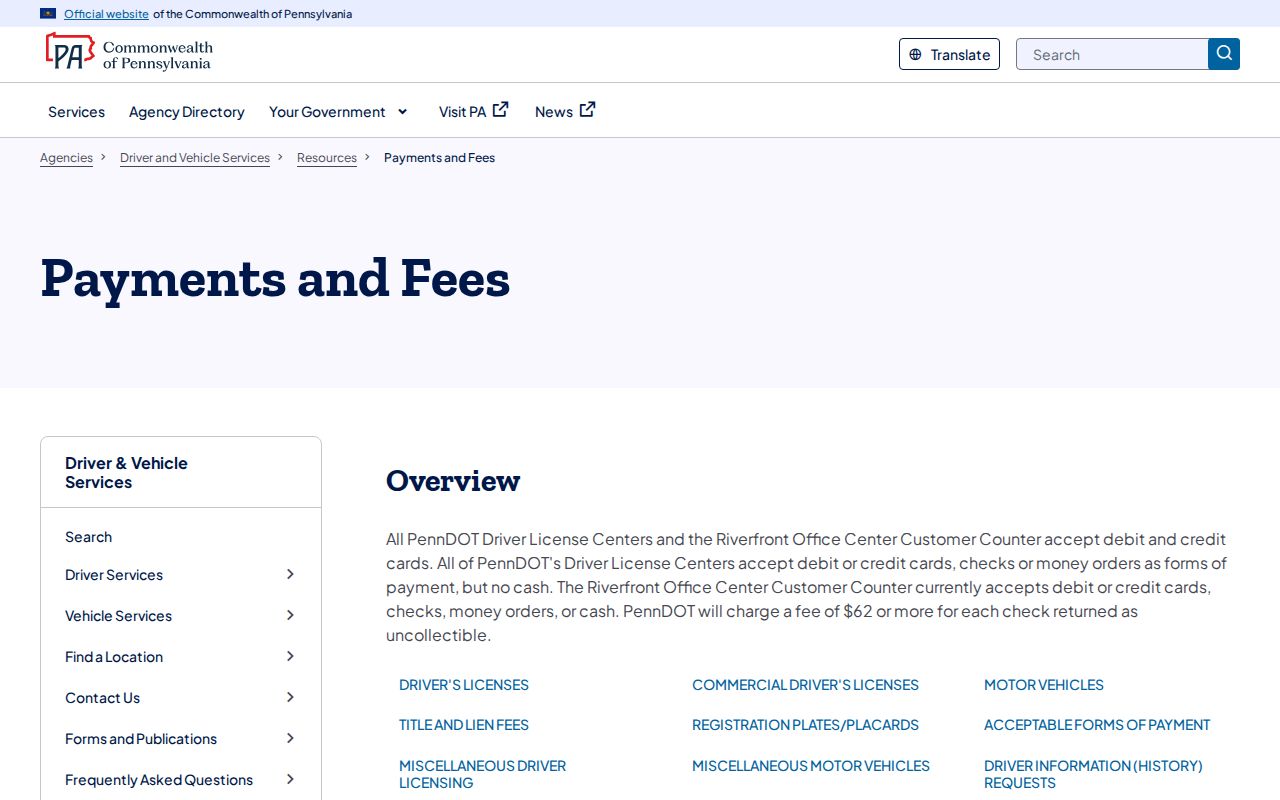The width and height of the screenshot is (1280, 800).
Task: Expand Forms and Publications sidebar chevron
Action: [x=290, y=738]
